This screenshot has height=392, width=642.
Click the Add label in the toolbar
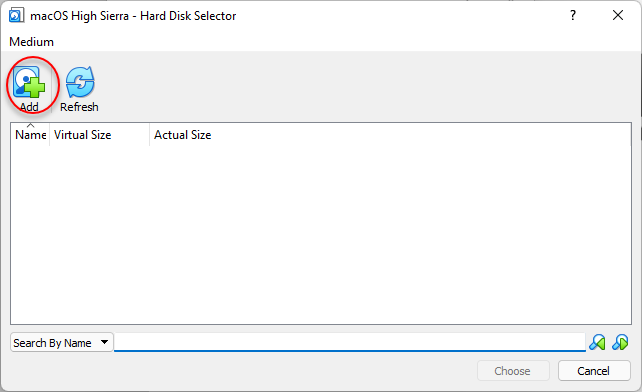pos(29,107)
